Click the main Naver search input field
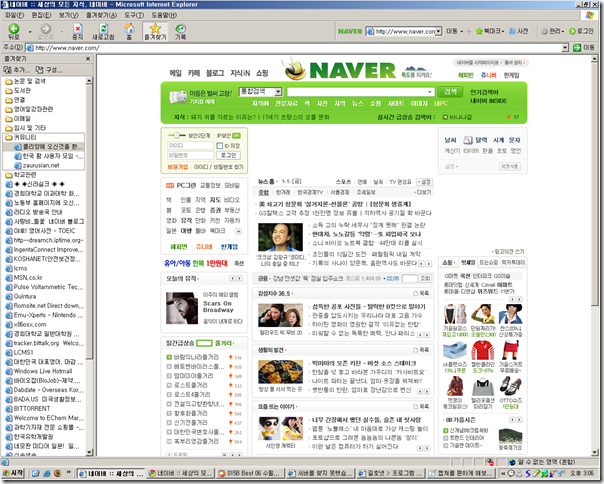 coord(361,92)
